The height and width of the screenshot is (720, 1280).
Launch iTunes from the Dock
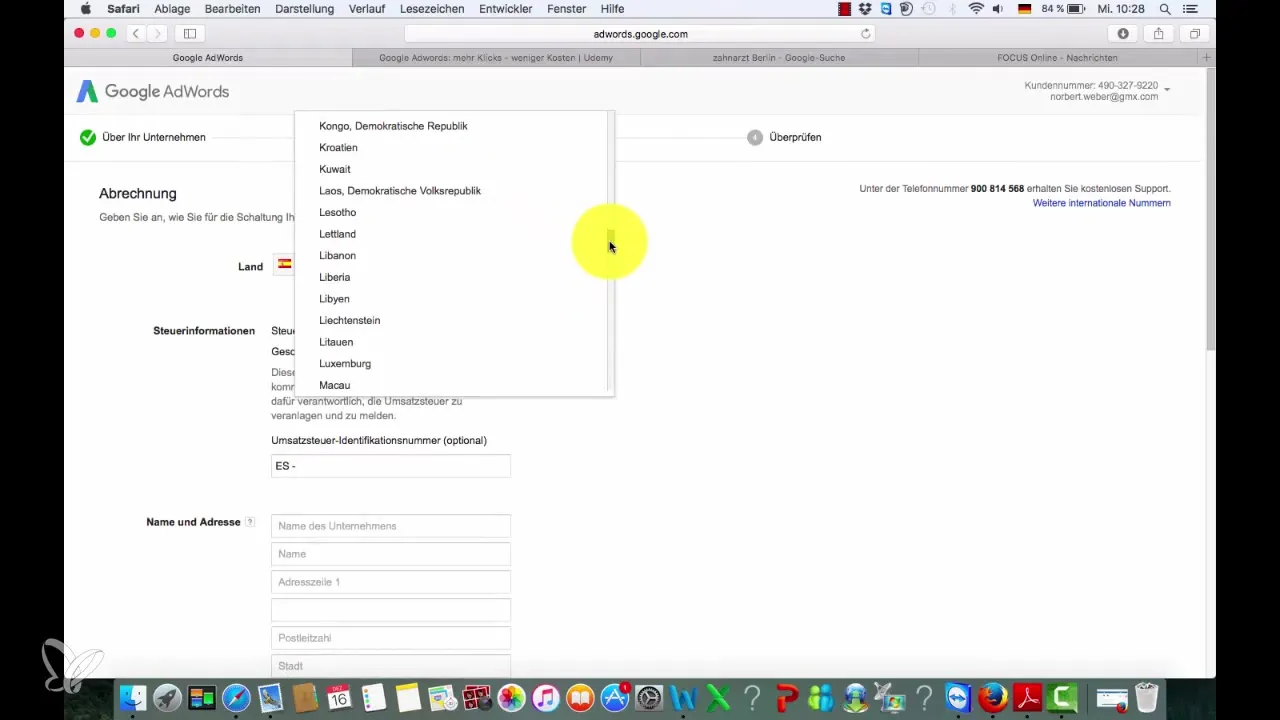[x=545, y=697]
